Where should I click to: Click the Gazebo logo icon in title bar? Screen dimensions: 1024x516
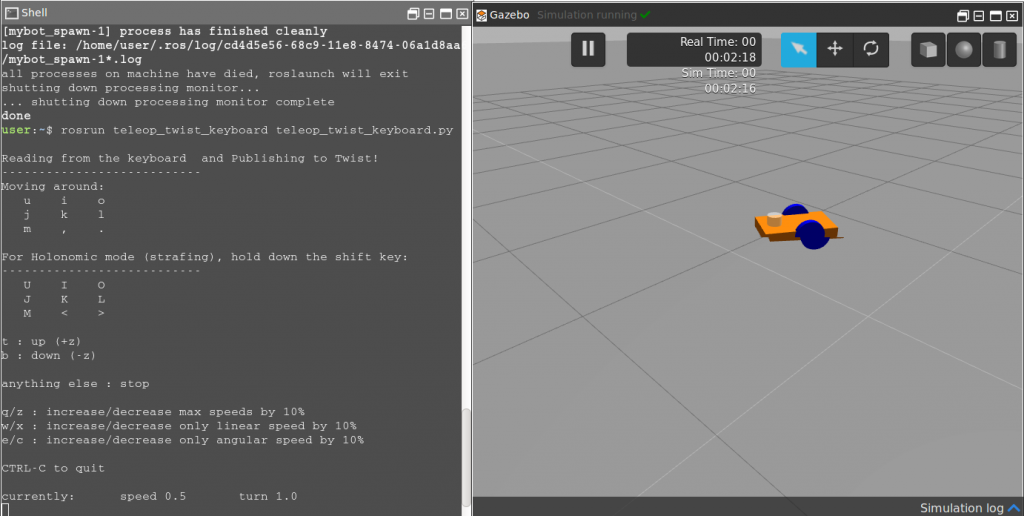tap(481, 15)
